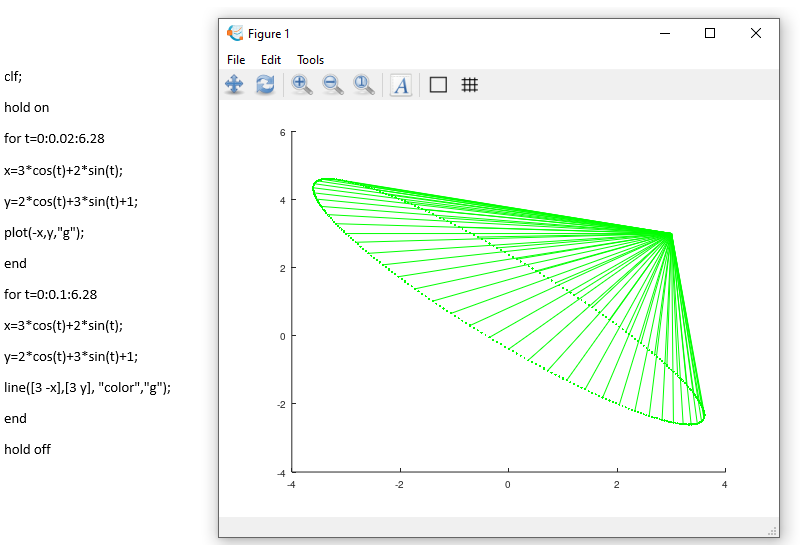Select the Pan tool in the toolbar
800x552 pixels.
coord(234,85)
